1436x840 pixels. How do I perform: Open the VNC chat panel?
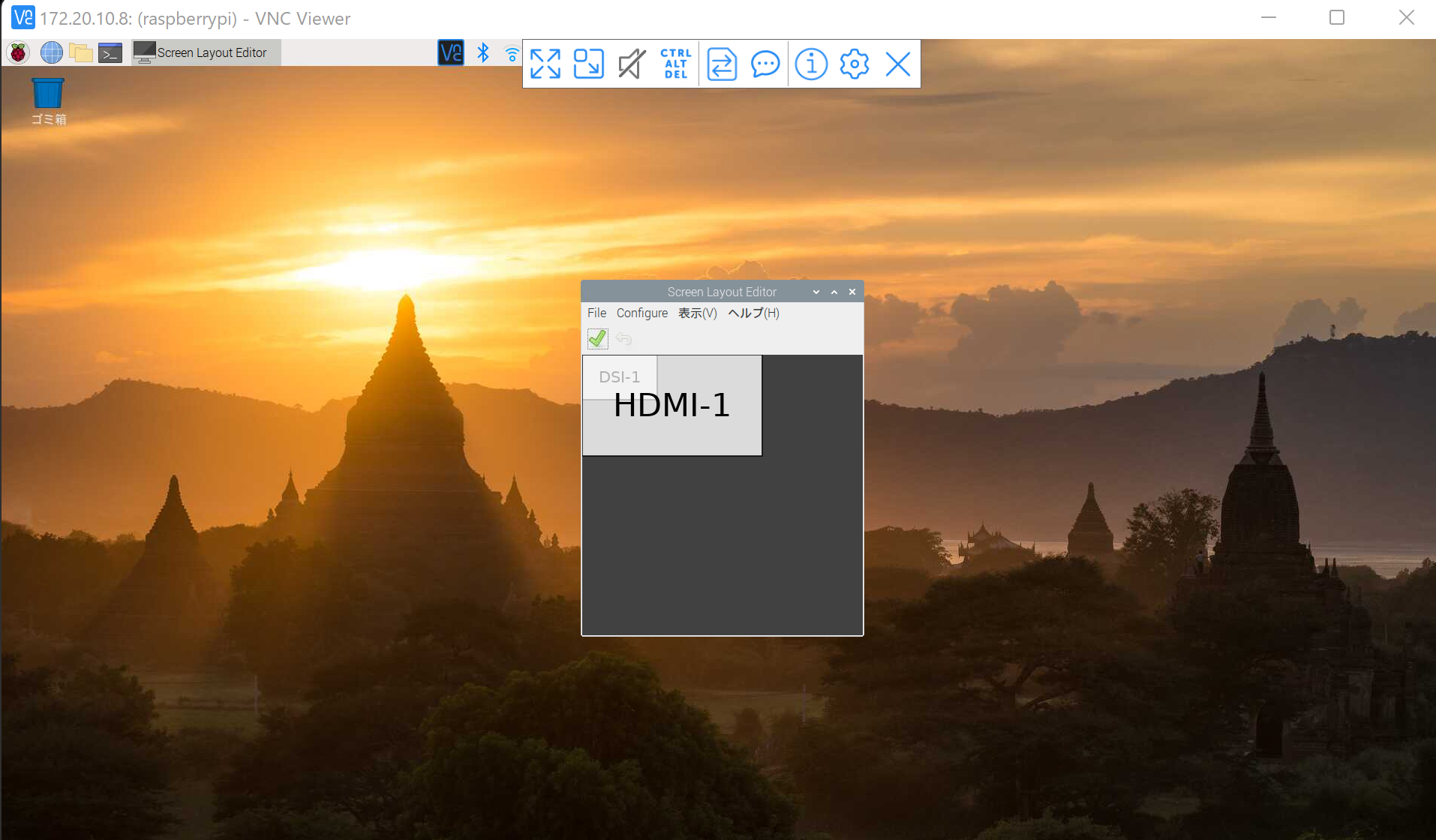point(765,64)
